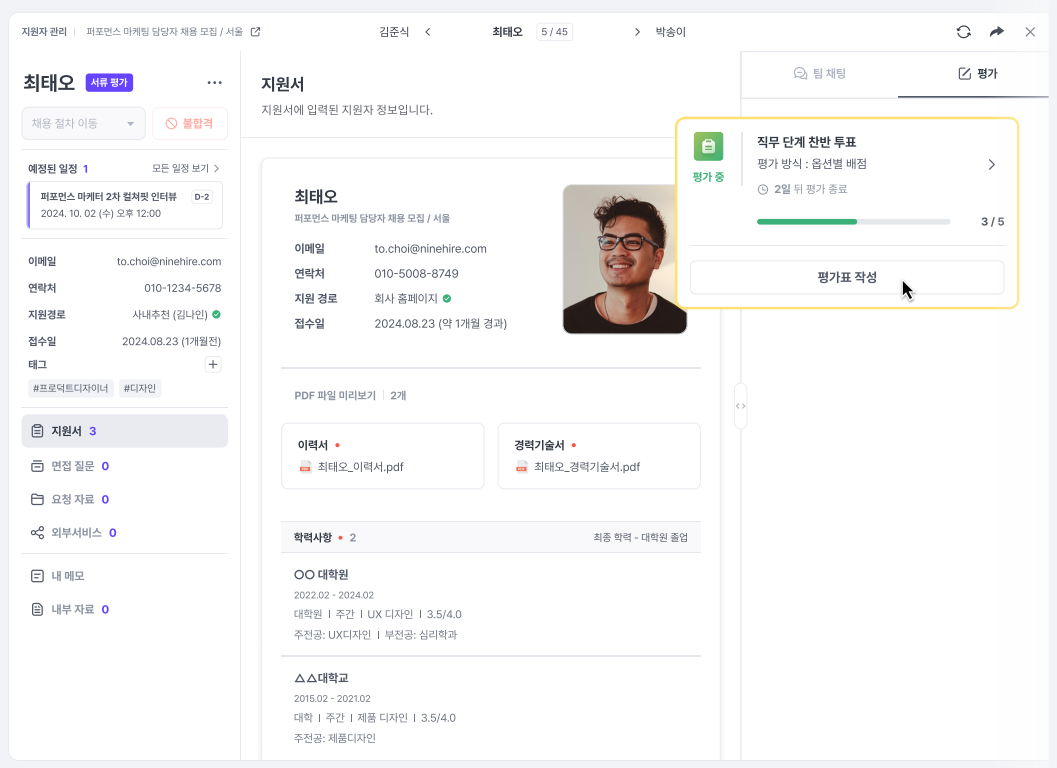This screenshot has height=768, width=1057.
Task: Click D-2 badge on schedule
Action: [x=202, y=197]
